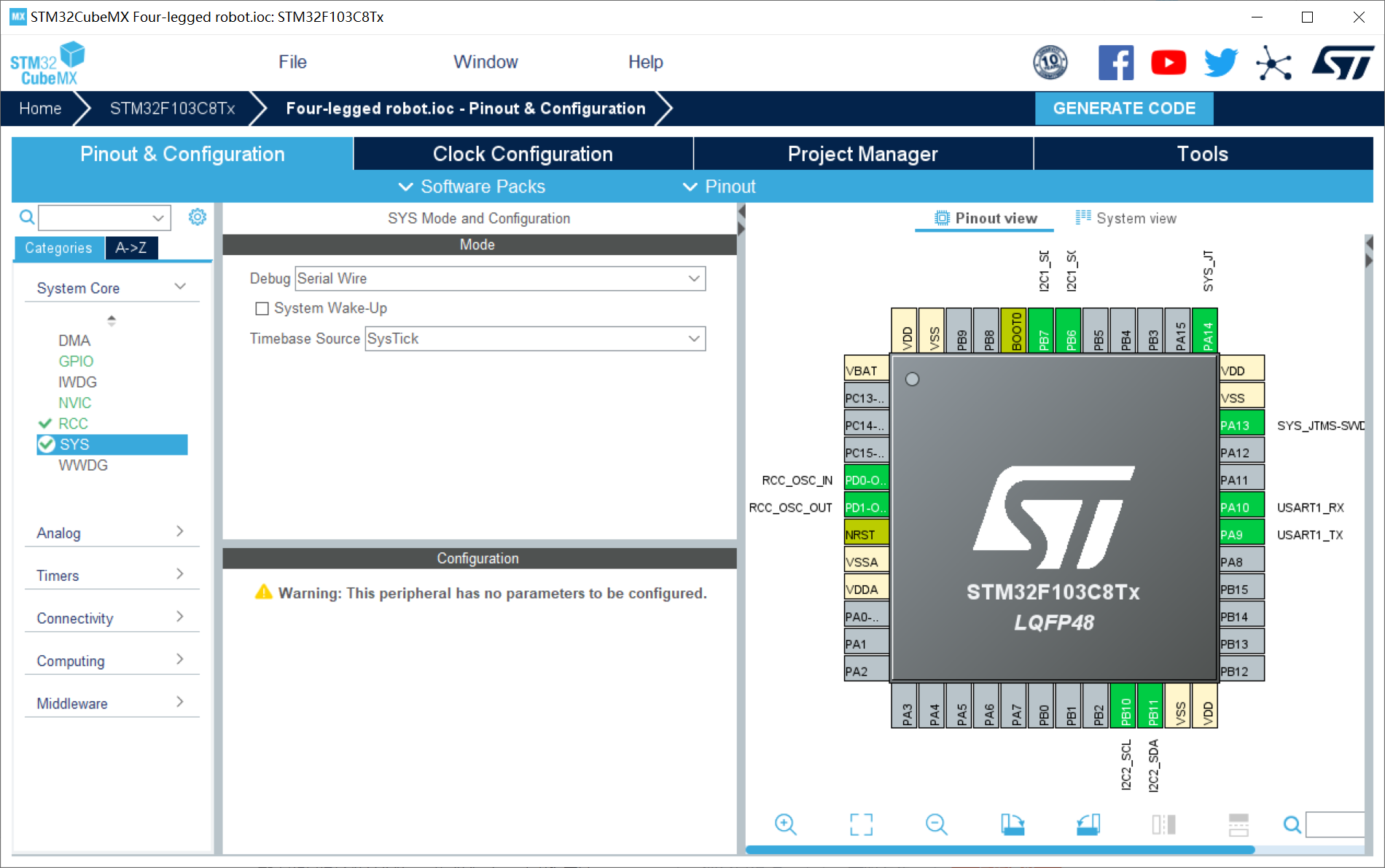The width and height of the screenshot is (1385, 868).
Task: Open the settings gear in categories panel
Action: coord(198,217)
